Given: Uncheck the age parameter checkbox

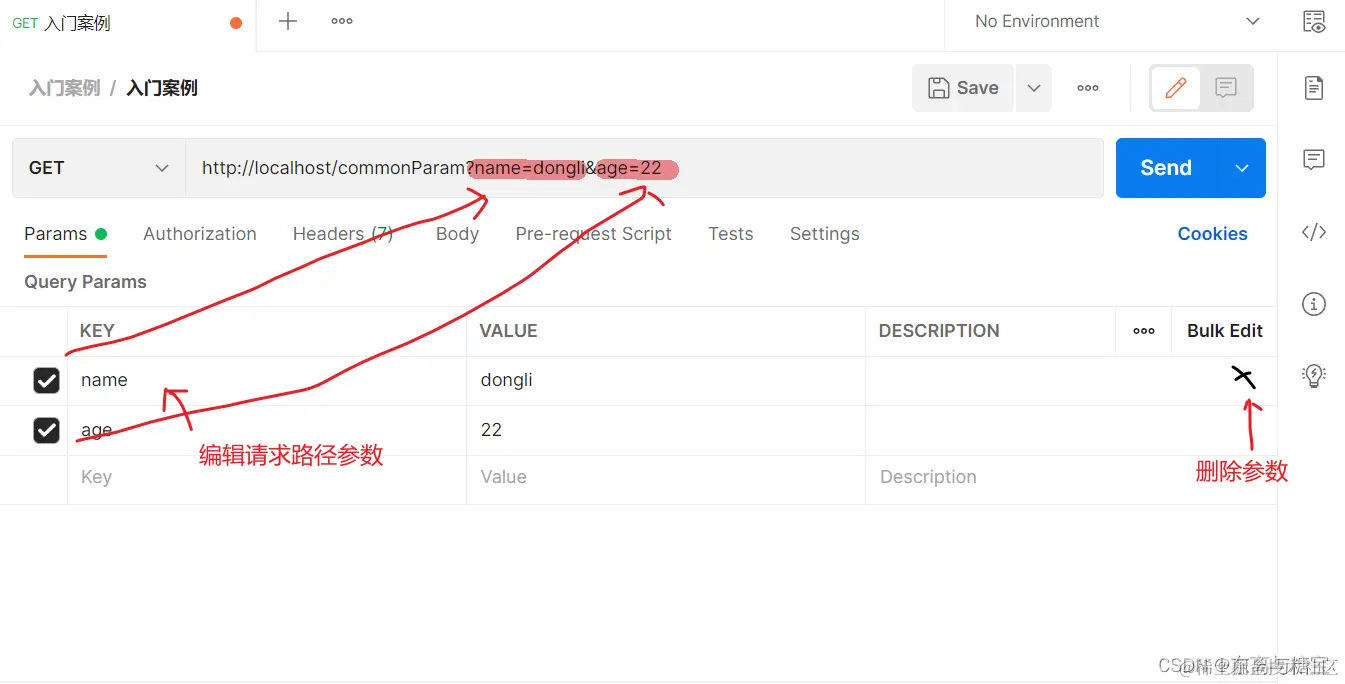Looking at the screenshot, I should click(x=46, y=430).
